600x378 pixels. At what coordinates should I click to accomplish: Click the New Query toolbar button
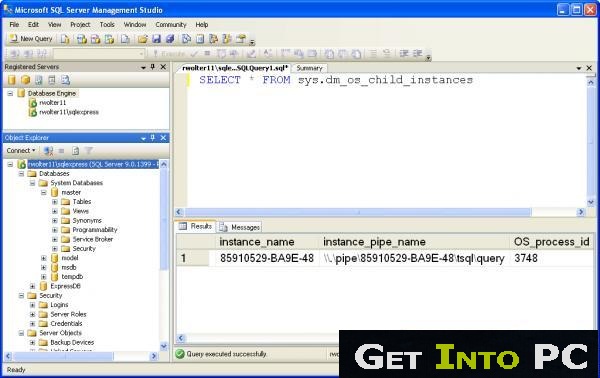click(x=31, y=39)
